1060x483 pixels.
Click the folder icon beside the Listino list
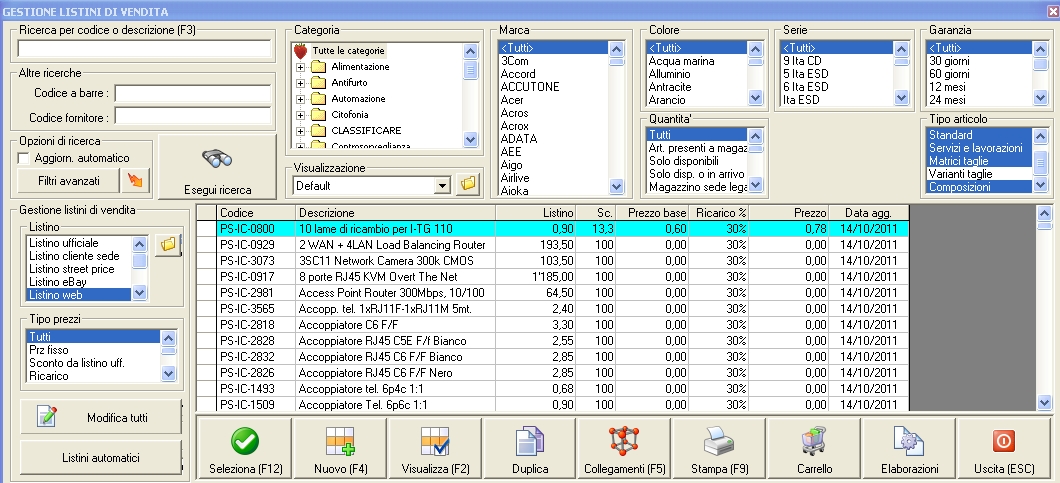click(168, 246)
